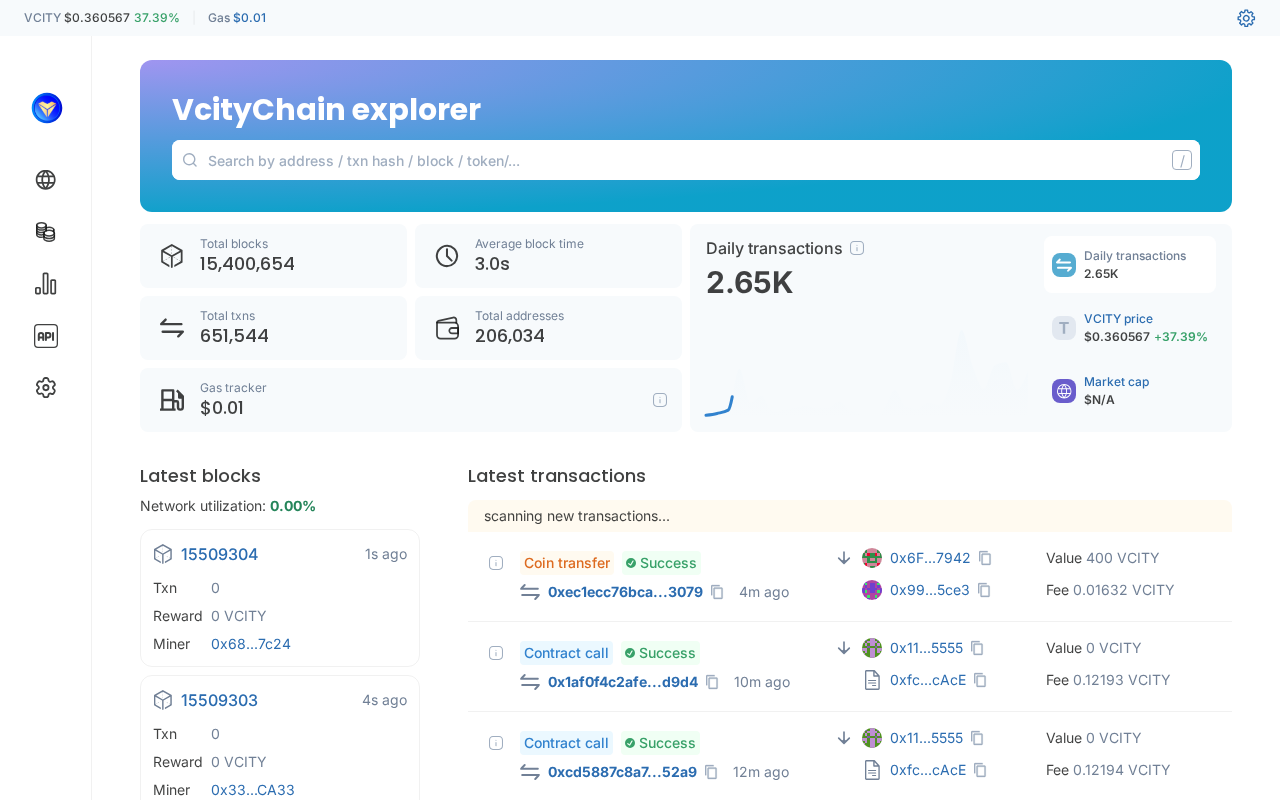Click the avatar icon for address 0x99...5ce3

click(x=872, y=590)
